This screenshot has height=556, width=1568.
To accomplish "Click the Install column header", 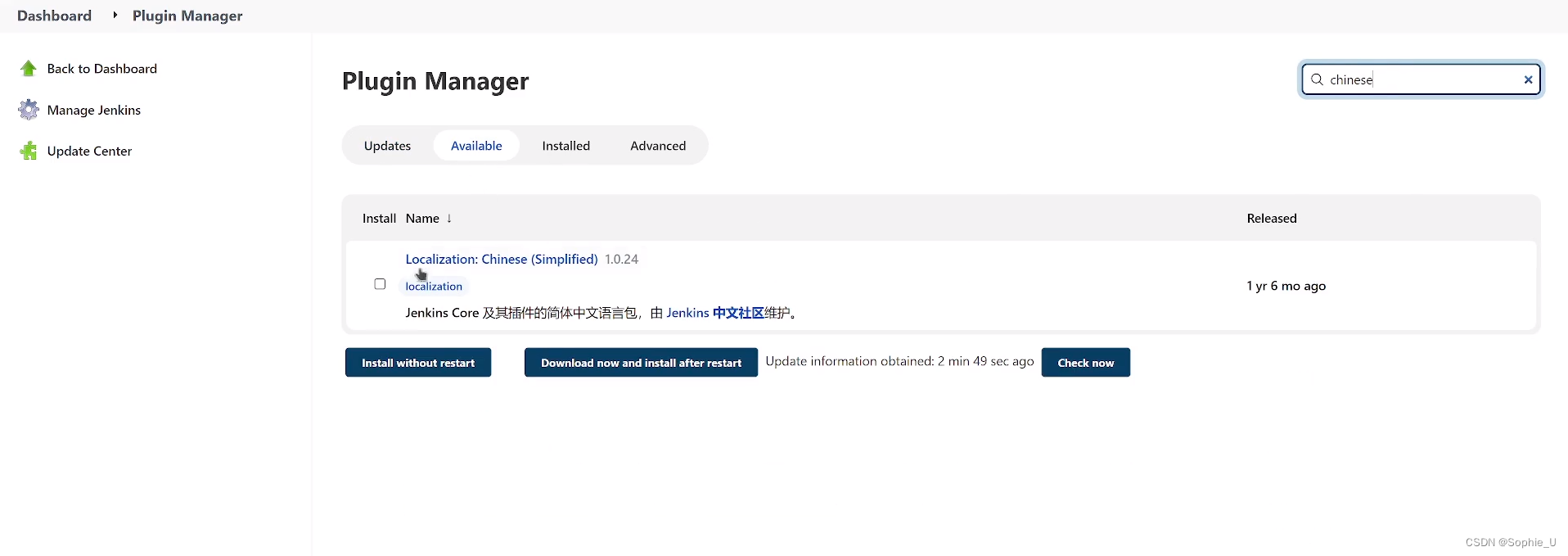I will point(379,218).
